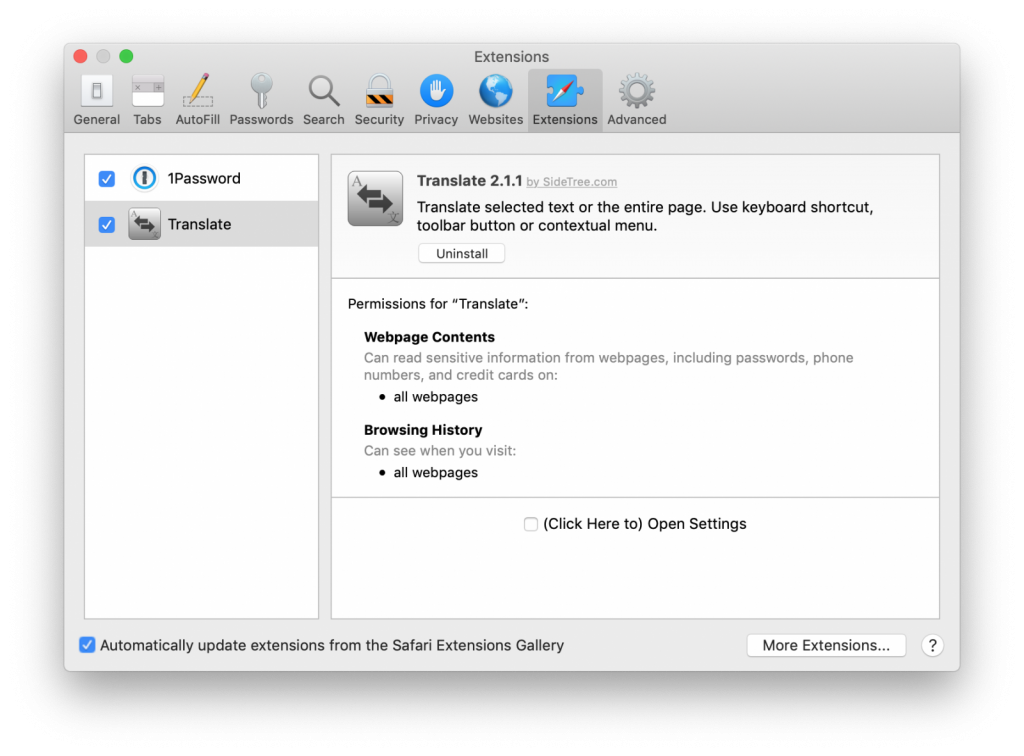Click the large Translate icon in details

click(x=375, y=198)
